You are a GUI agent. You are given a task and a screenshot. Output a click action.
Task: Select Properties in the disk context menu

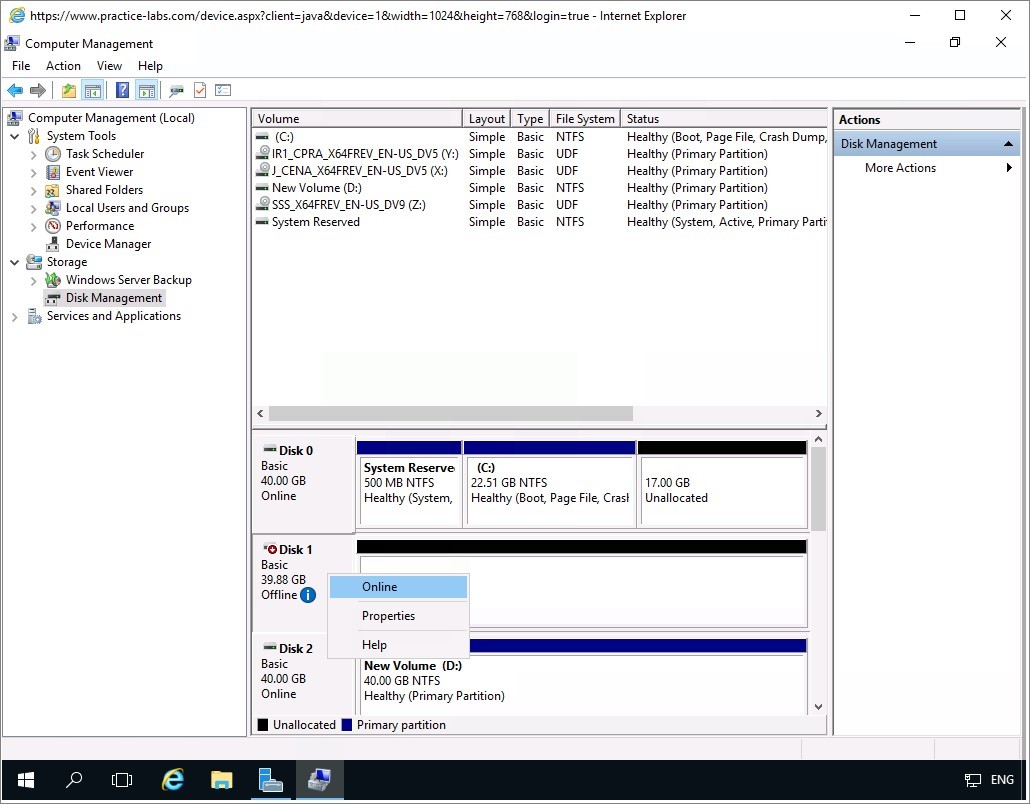click(x=388, y=616)
